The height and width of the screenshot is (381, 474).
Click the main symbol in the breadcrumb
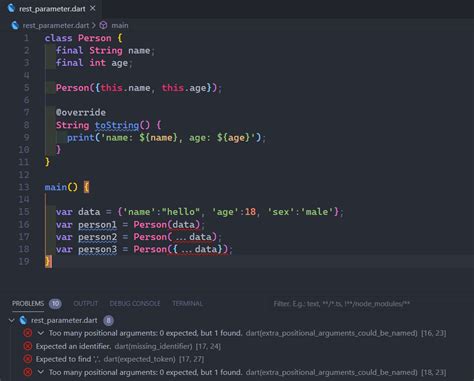(x=120, y=25)
